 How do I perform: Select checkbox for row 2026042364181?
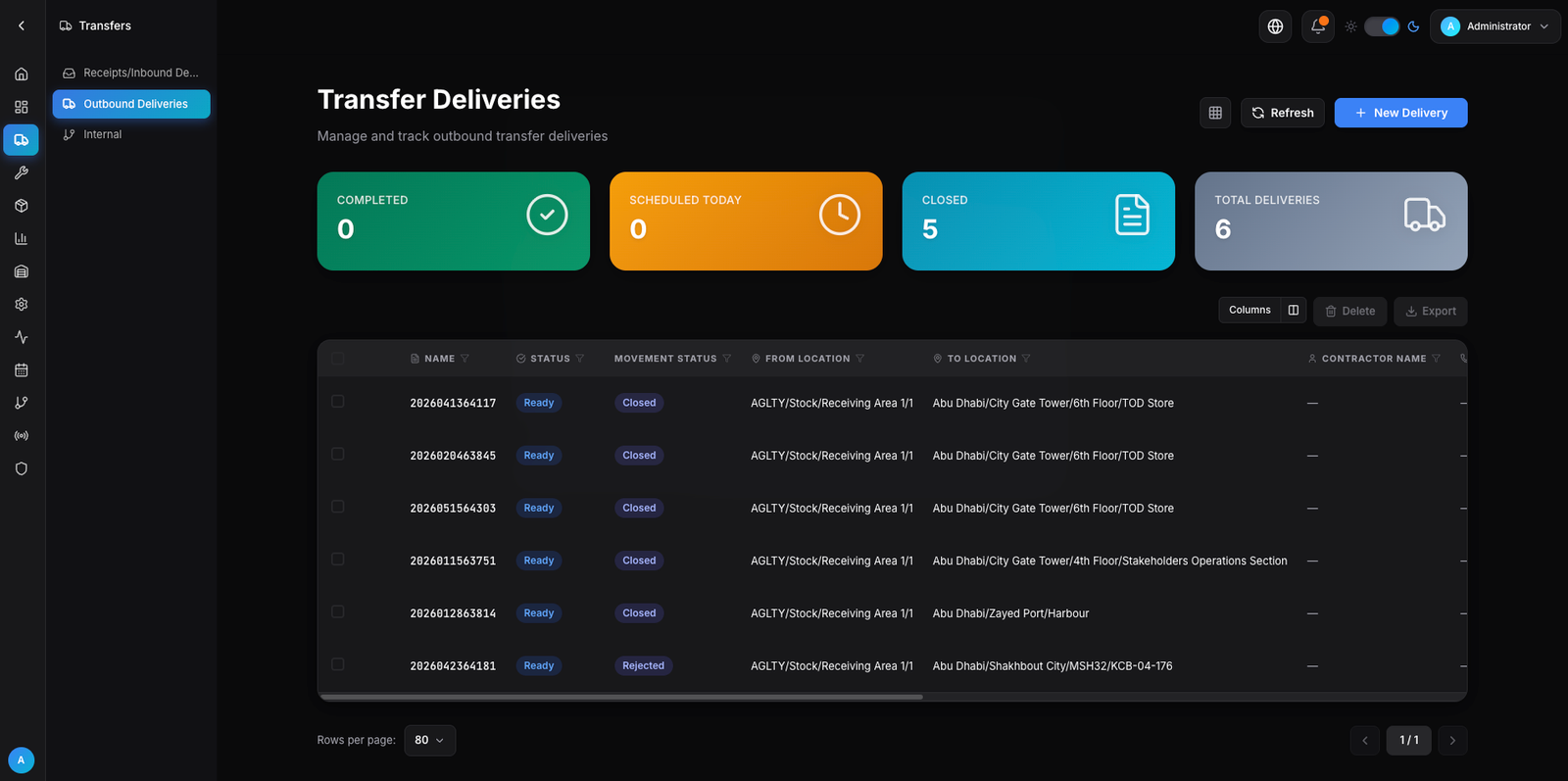click(x=338, y=664)
